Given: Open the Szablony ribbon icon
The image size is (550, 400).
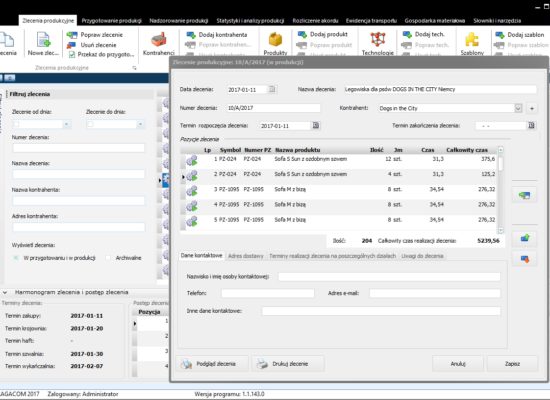Looking at the screenshot, I should tap(472, 44).
